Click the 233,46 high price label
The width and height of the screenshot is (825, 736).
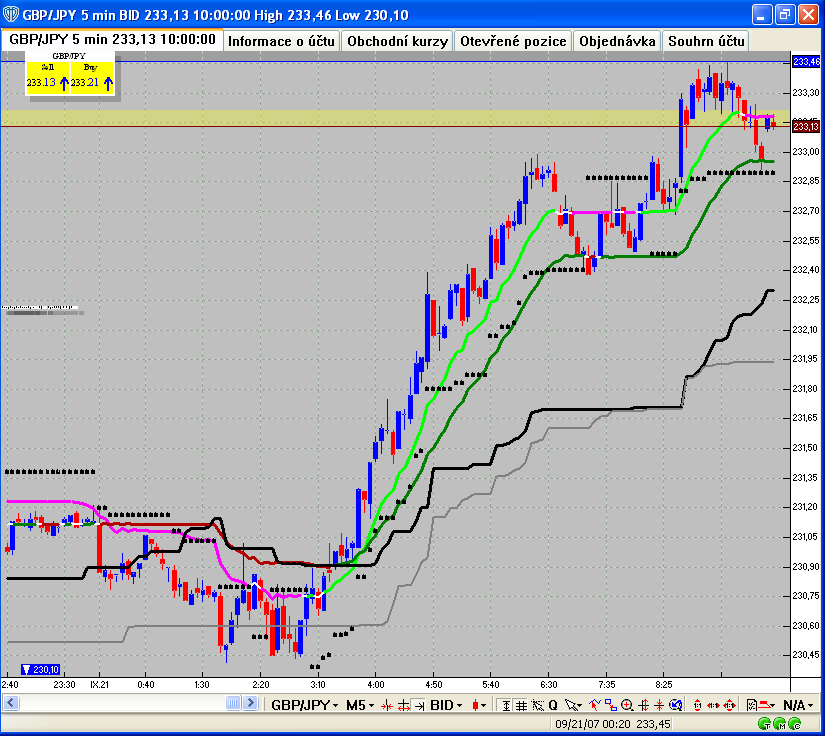pyautogui.click(x=806, y=62)
